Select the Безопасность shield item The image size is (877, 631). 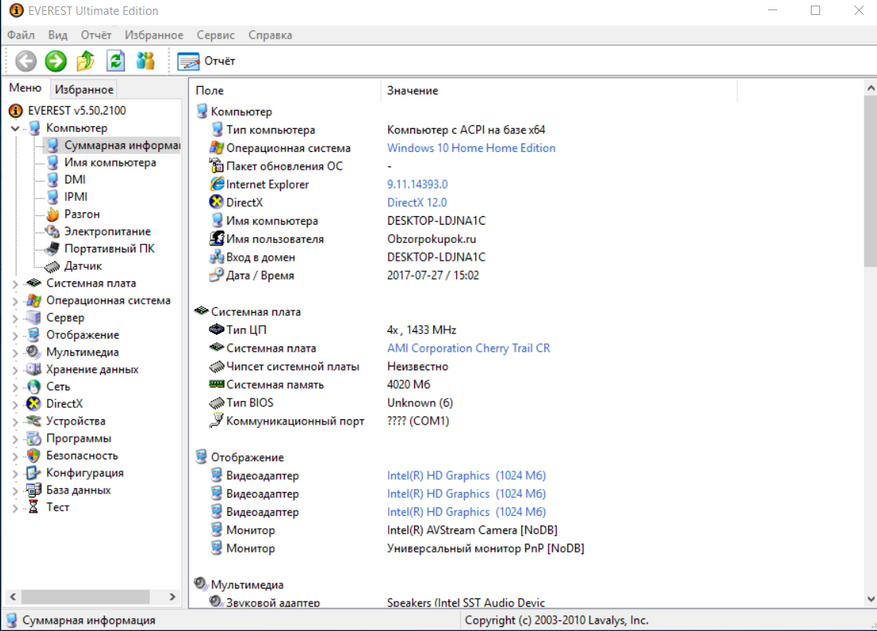[x=35, y=456]
